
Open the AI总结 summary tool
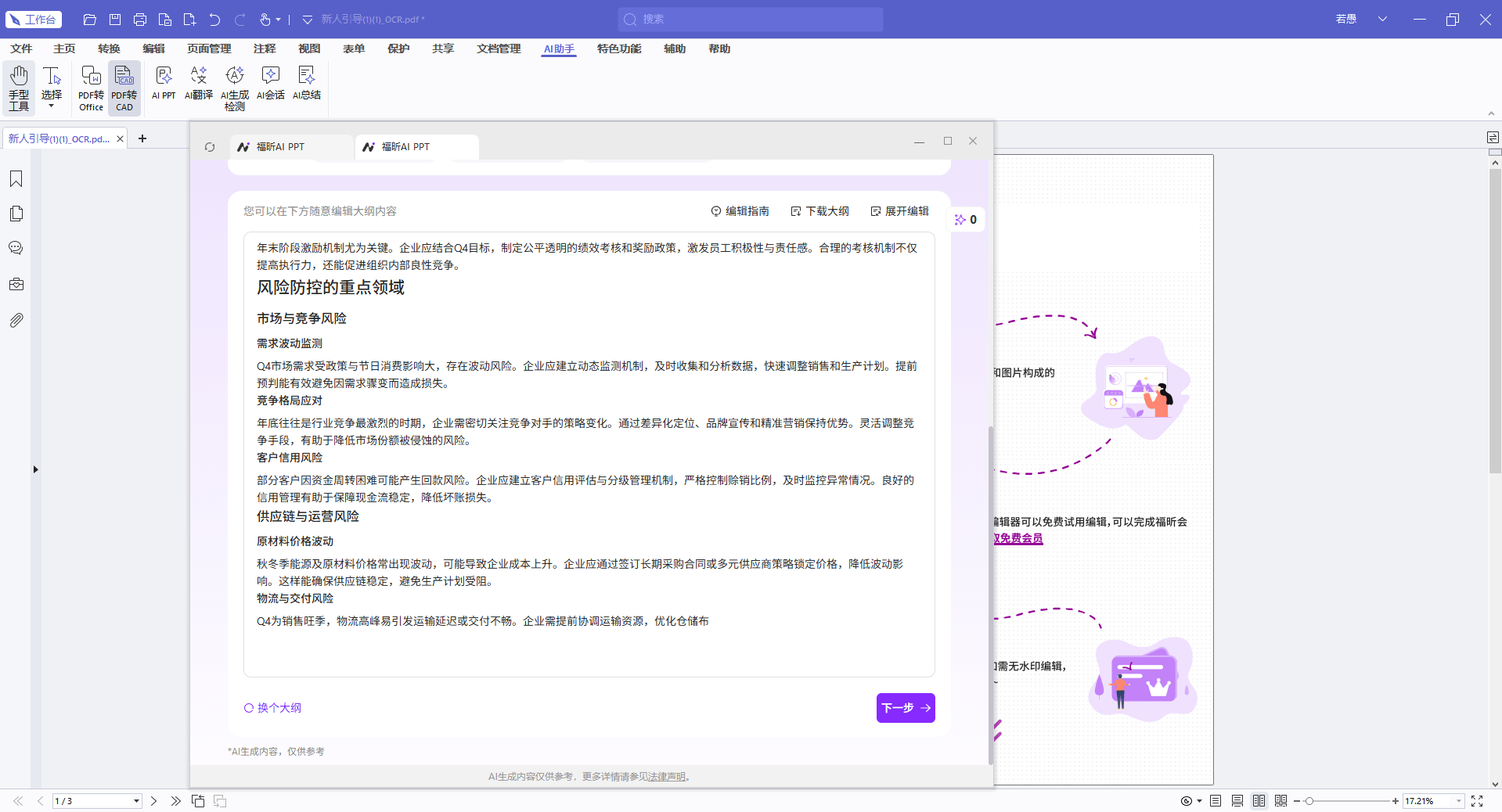point(307,83)
